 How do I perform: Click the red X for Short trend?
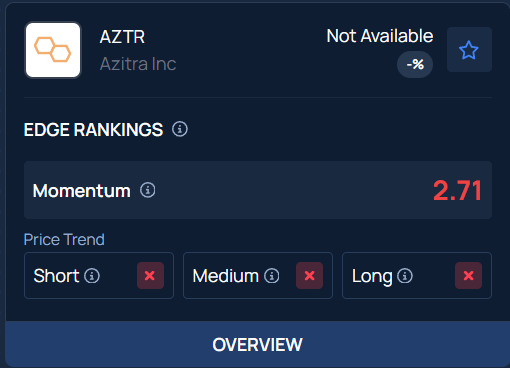150,275
